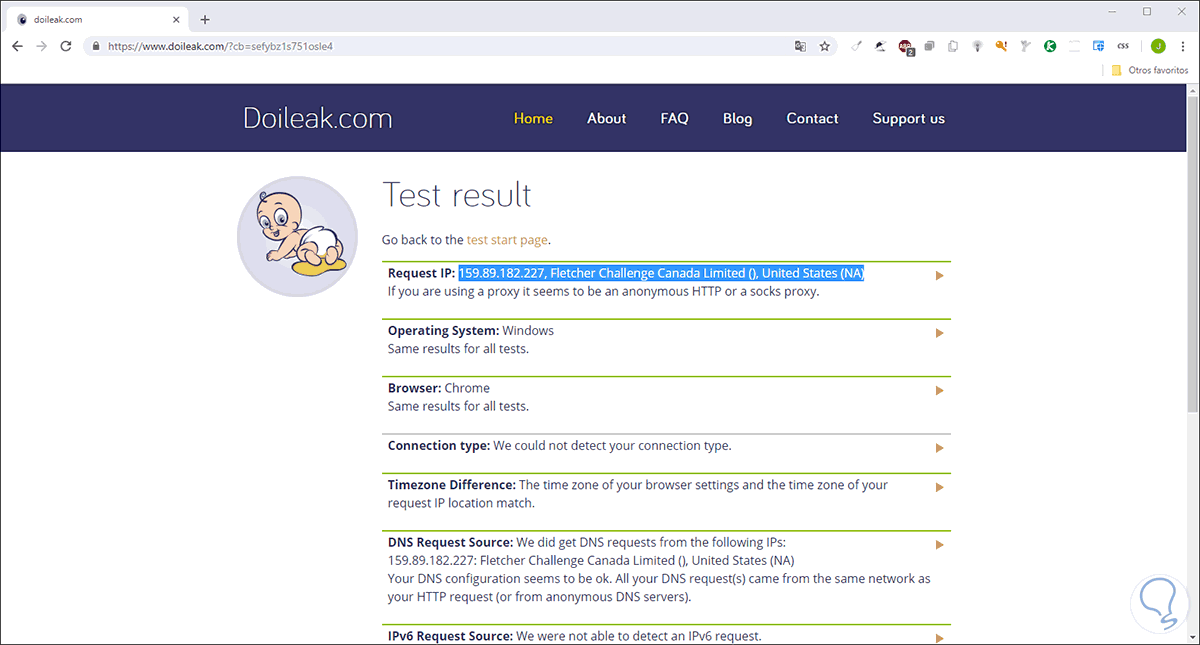Expand the Operating System result arrow
Image resolution: width=1200 pixels, height=645 pixels.
click(x=940, y=333)
